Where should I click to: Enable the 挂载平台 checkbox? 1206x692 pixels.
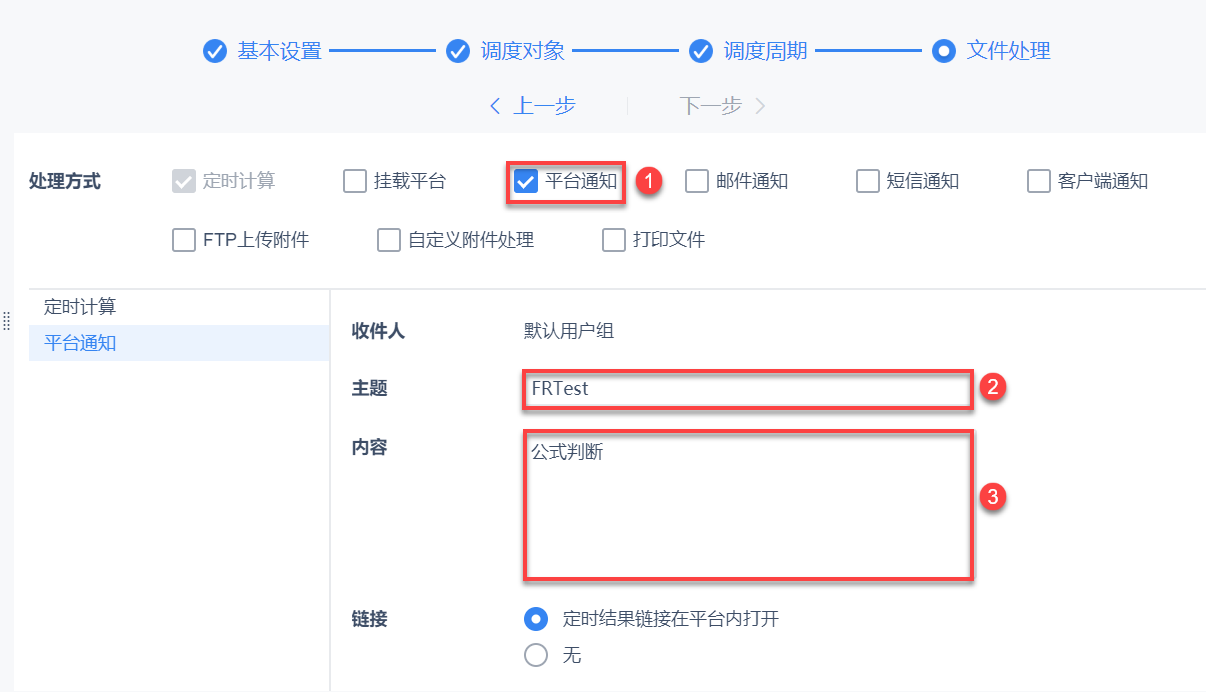[355, 181]
